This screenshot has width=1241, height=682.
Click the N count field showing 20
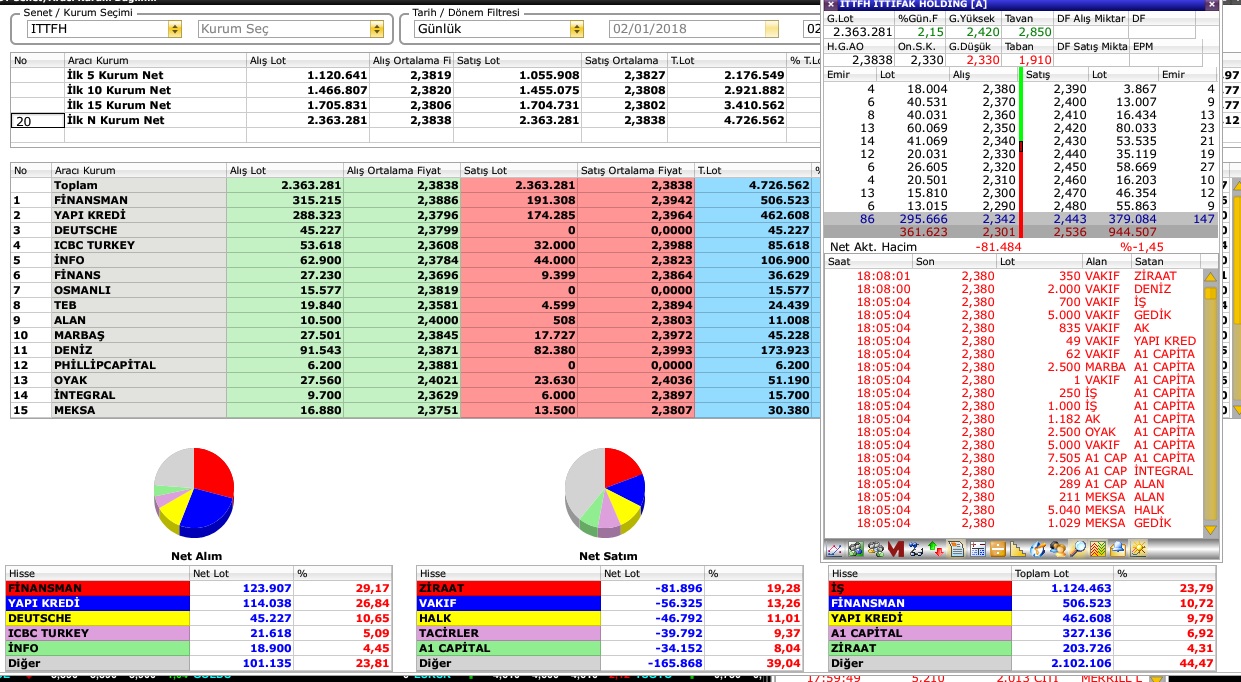click(x=36, y=120)
